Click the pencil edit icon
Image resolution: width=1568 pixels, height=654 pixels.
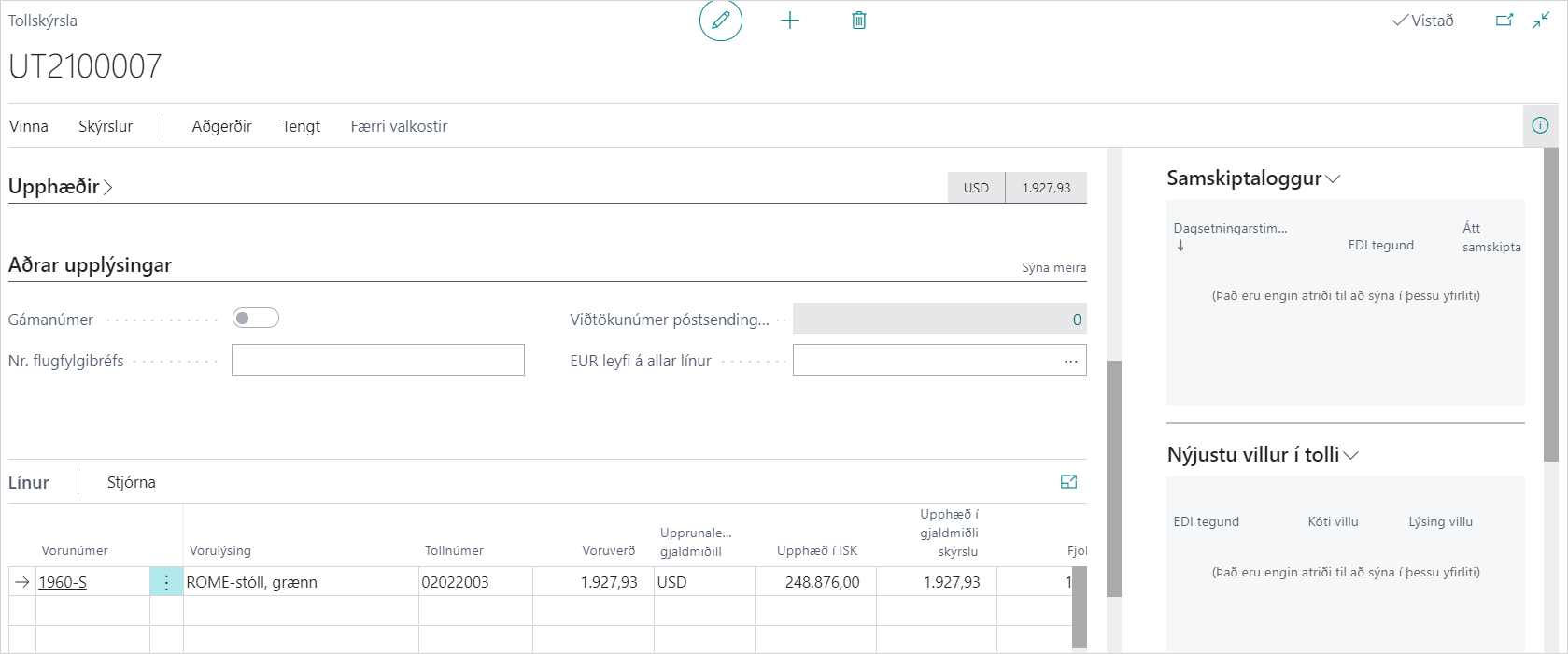[x=720, y=21]
